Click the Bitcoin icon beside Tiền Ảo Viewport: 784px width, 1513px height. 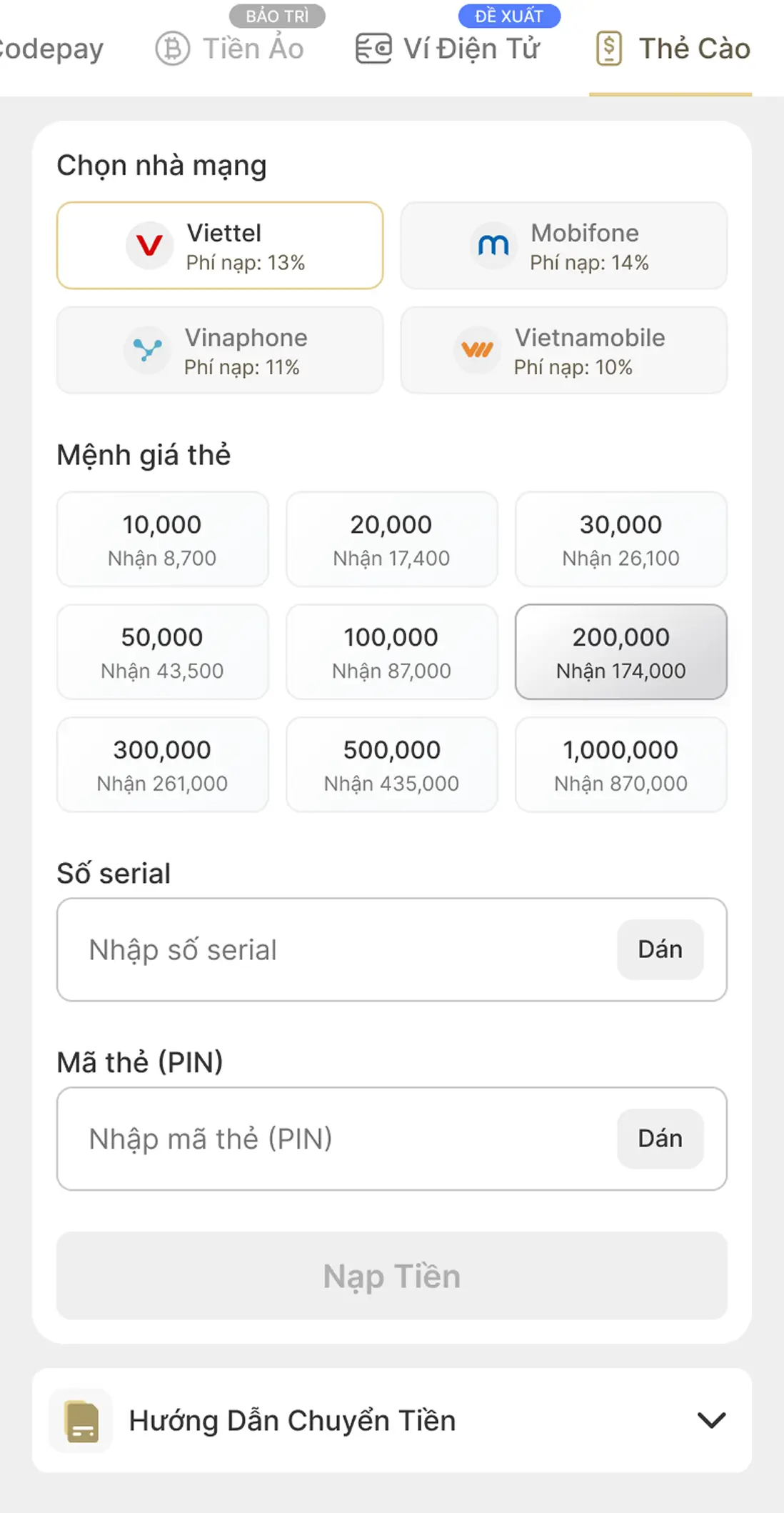coord(173,49)
